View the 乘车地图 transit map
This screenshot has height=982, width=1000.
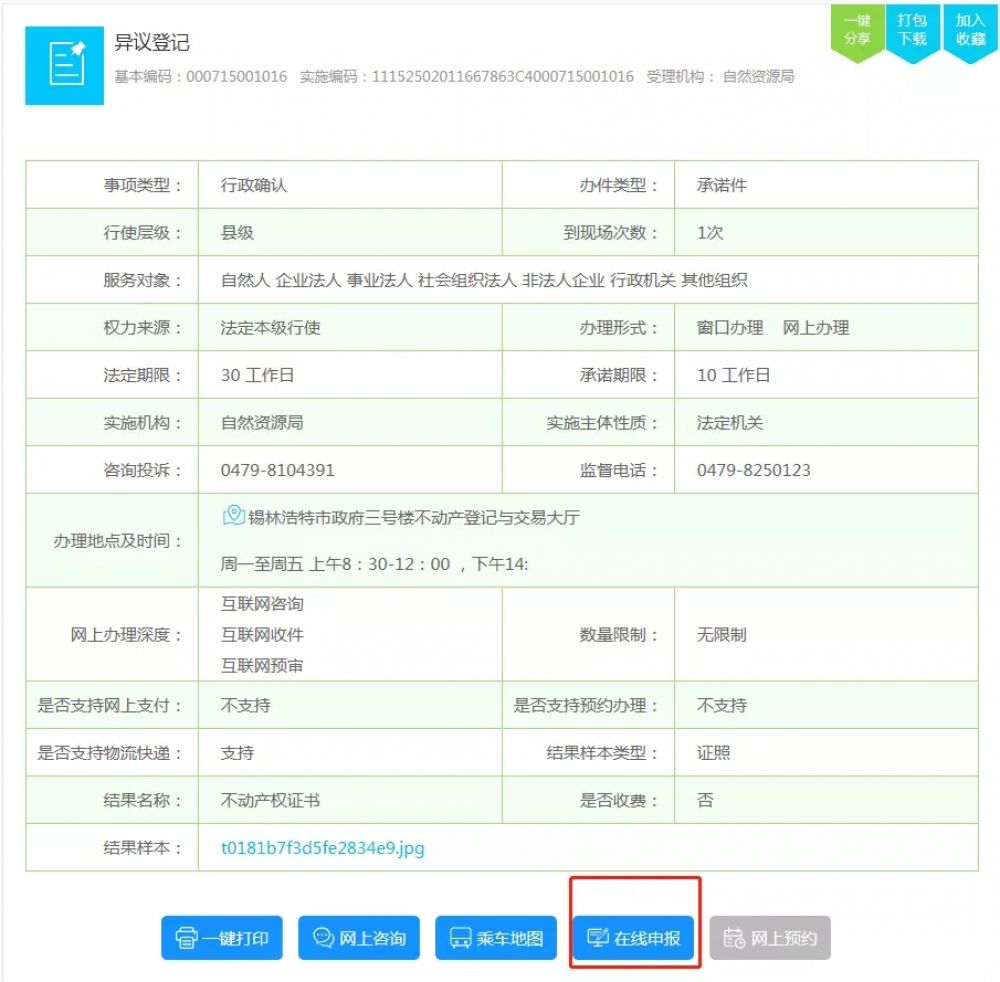point(495,938)
